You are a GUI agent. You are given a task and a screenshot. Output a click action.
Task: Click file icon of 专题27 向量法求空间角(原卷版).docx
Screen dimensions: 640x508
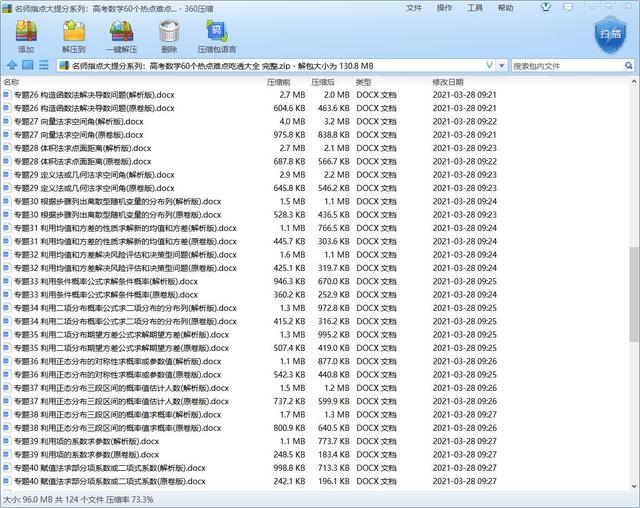(x=7, y=135)
